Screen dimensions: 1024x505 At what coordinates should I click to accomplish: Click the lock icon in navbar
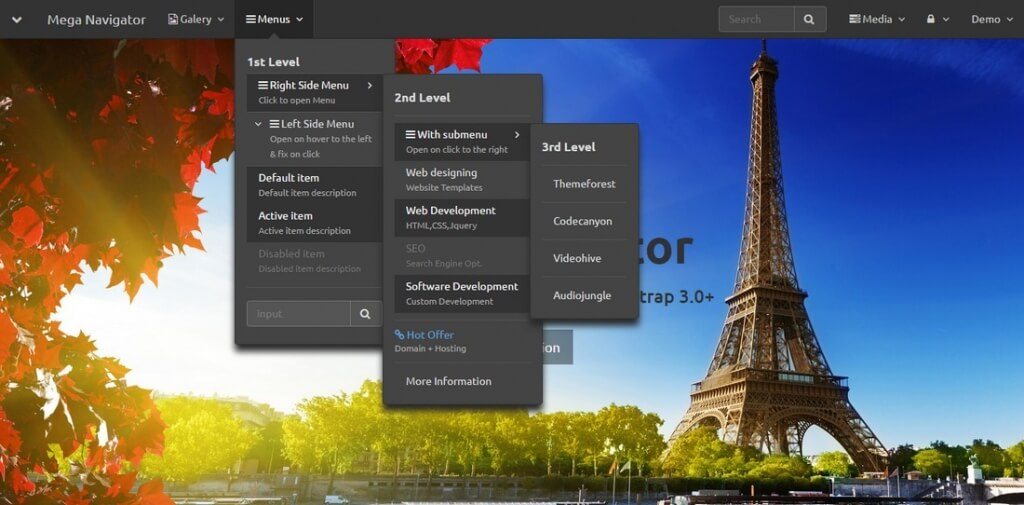931,19
